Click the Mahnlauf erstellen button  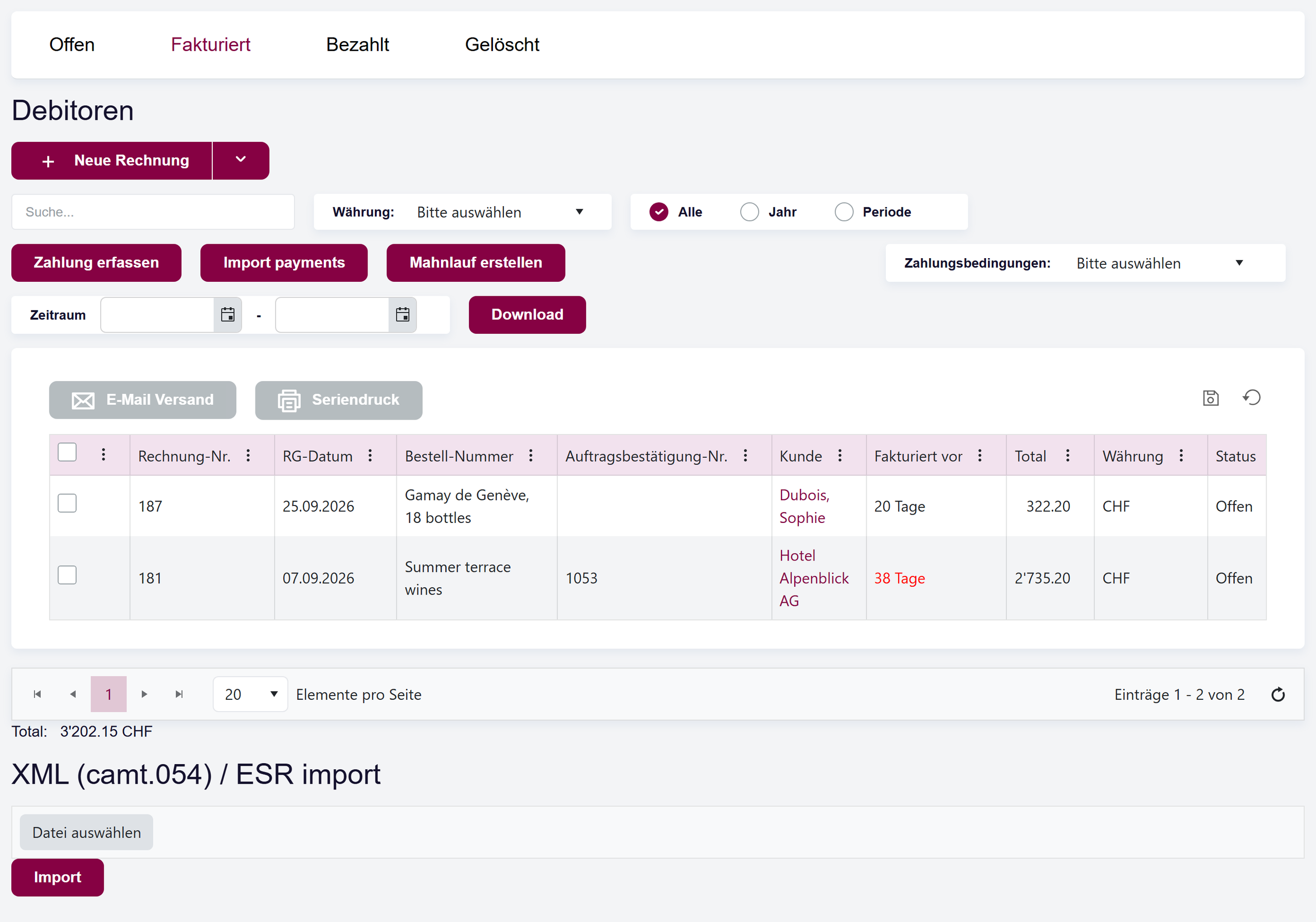(x=476, y=263)
